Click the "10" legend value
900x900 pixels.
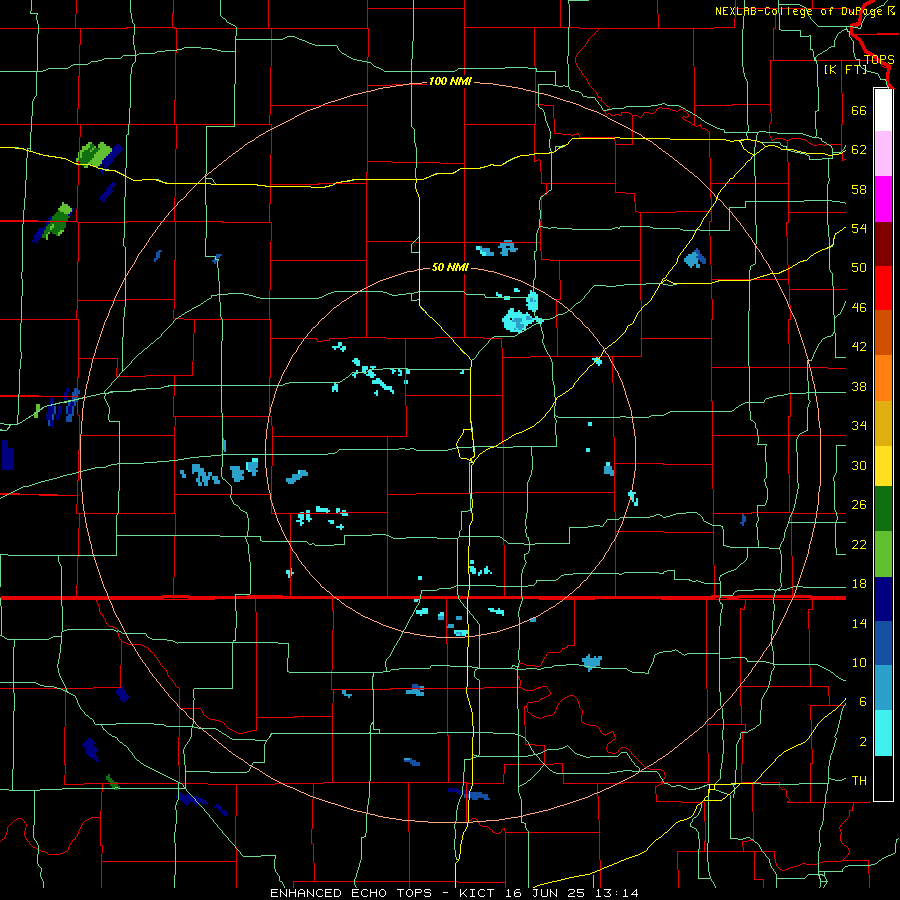coord(859,663)
